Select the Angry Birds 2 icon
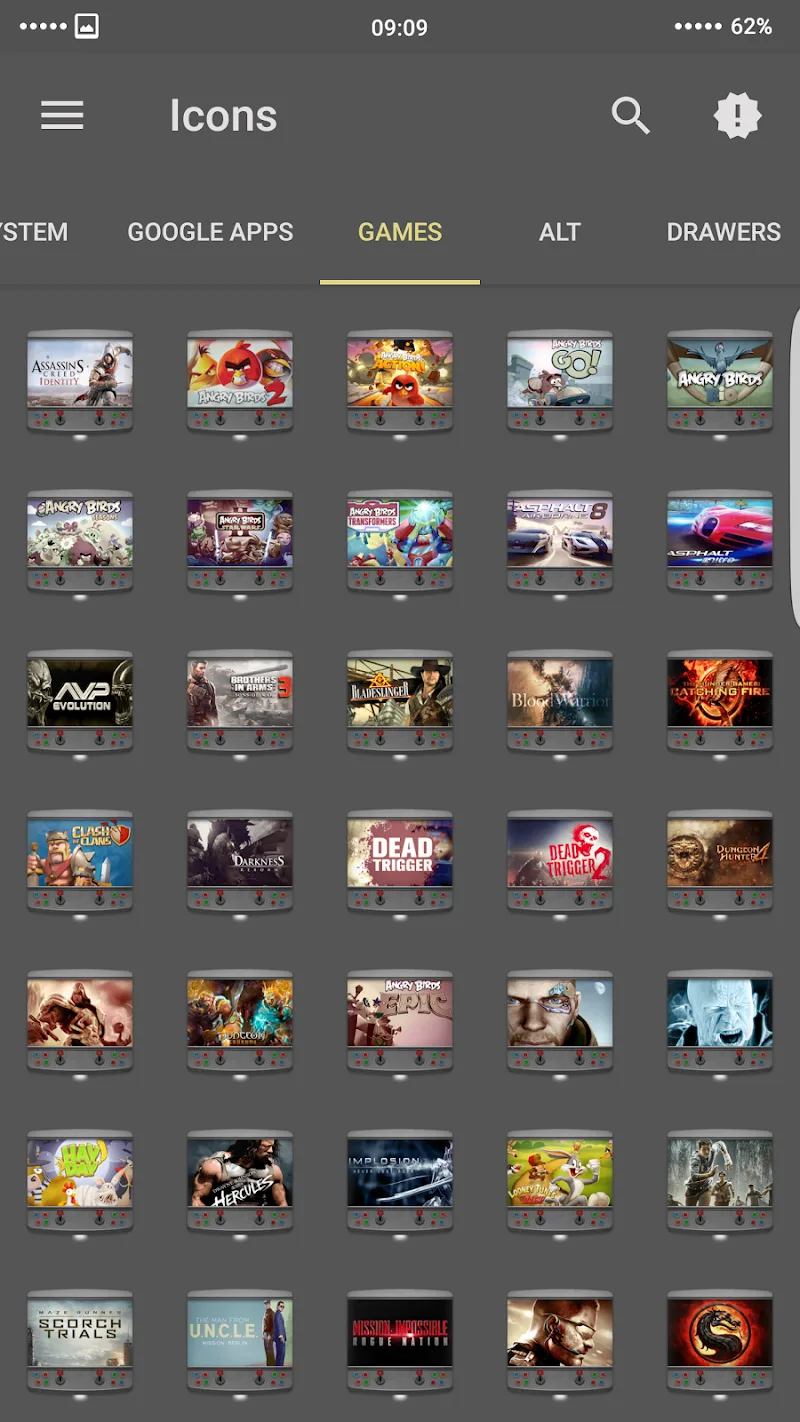Viewport: 800px width, 1422px height. click(x=240, y=380)
